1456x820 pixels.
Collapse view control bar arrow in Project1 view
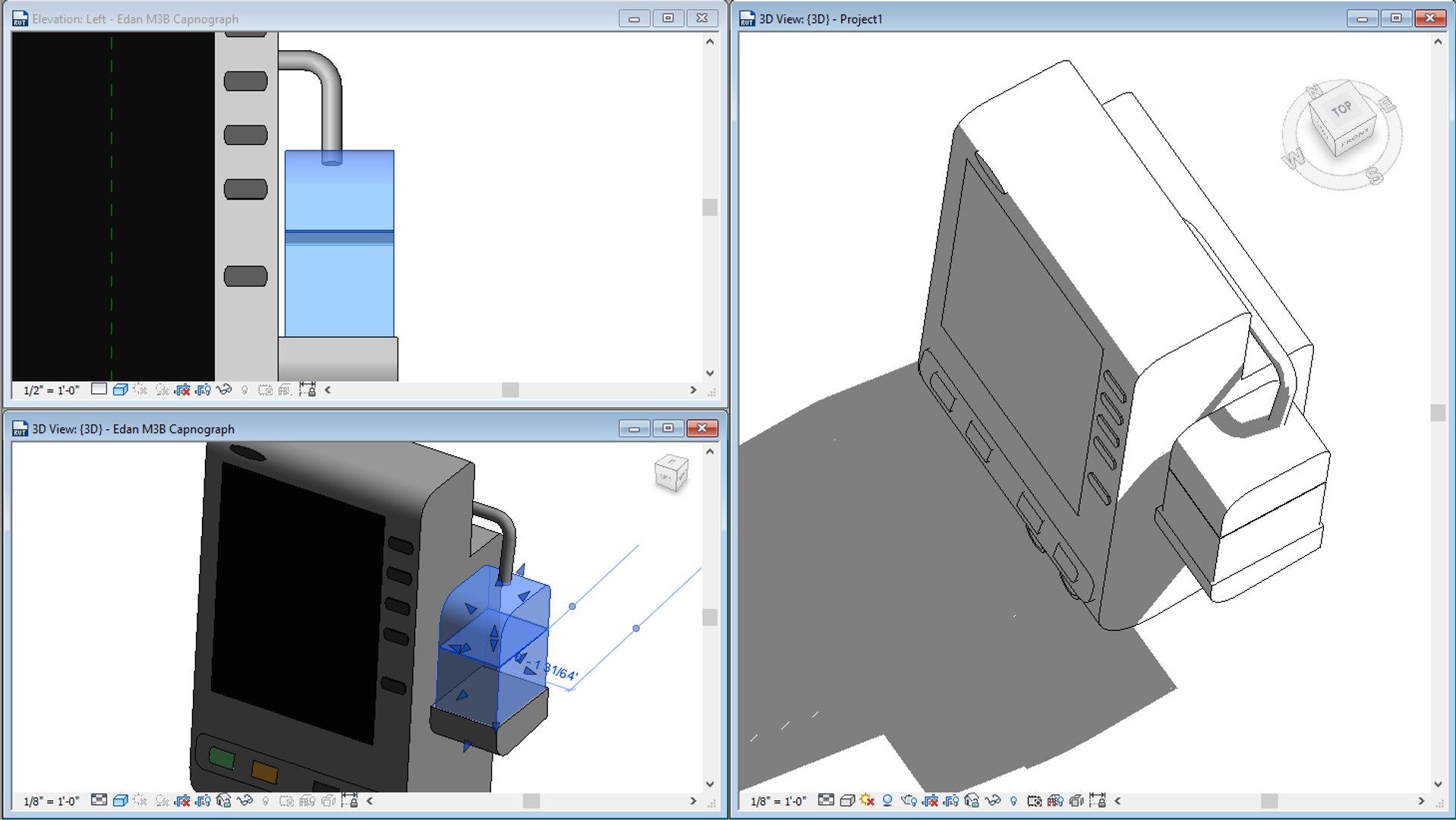pos(1117,800)
